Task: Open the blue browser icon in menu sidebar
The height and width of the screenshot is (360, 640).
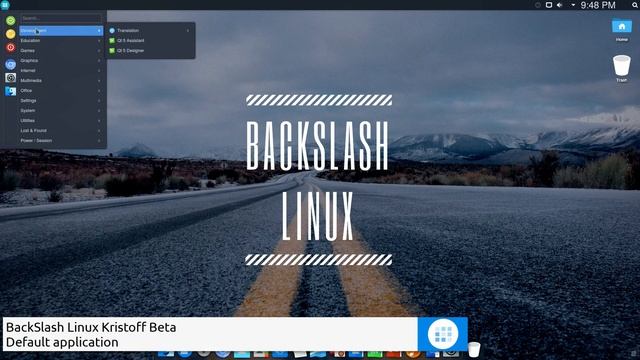Action: pos(11,64)
